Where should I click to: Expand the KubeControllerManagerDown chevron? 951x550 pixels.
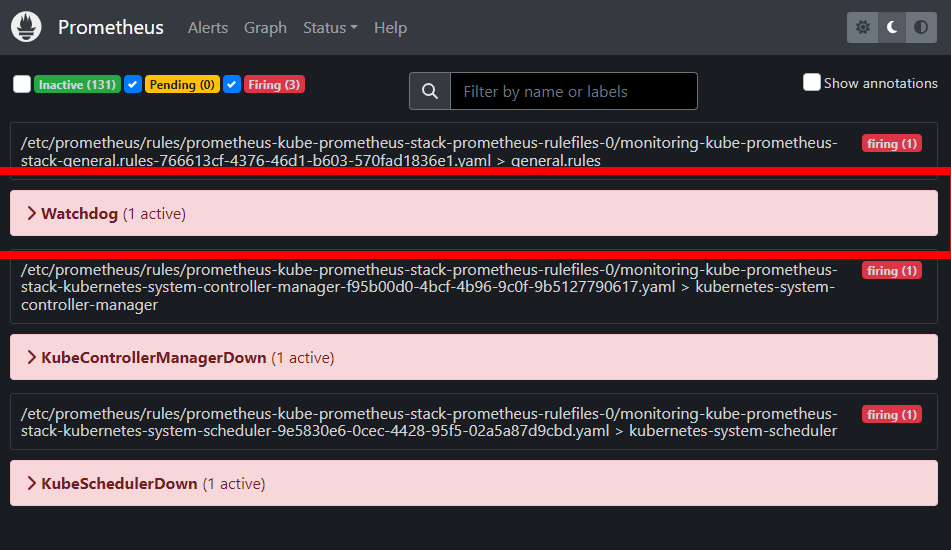coord(32,357)
